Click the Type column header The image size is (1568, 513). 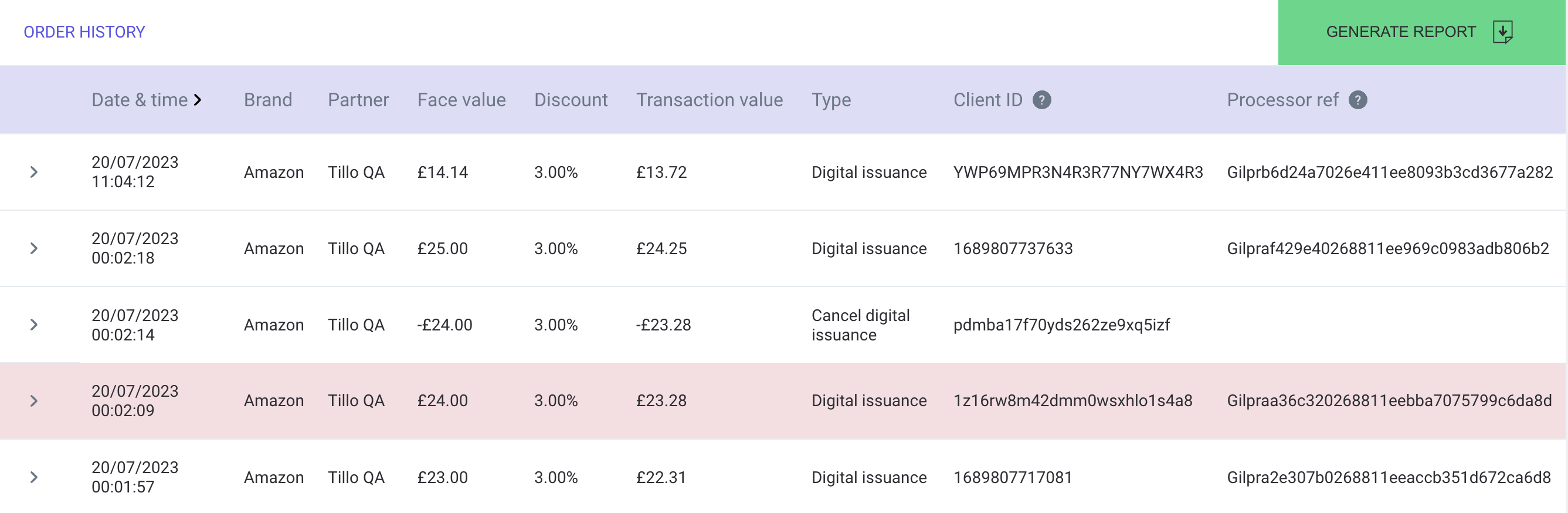pos(831,100)
